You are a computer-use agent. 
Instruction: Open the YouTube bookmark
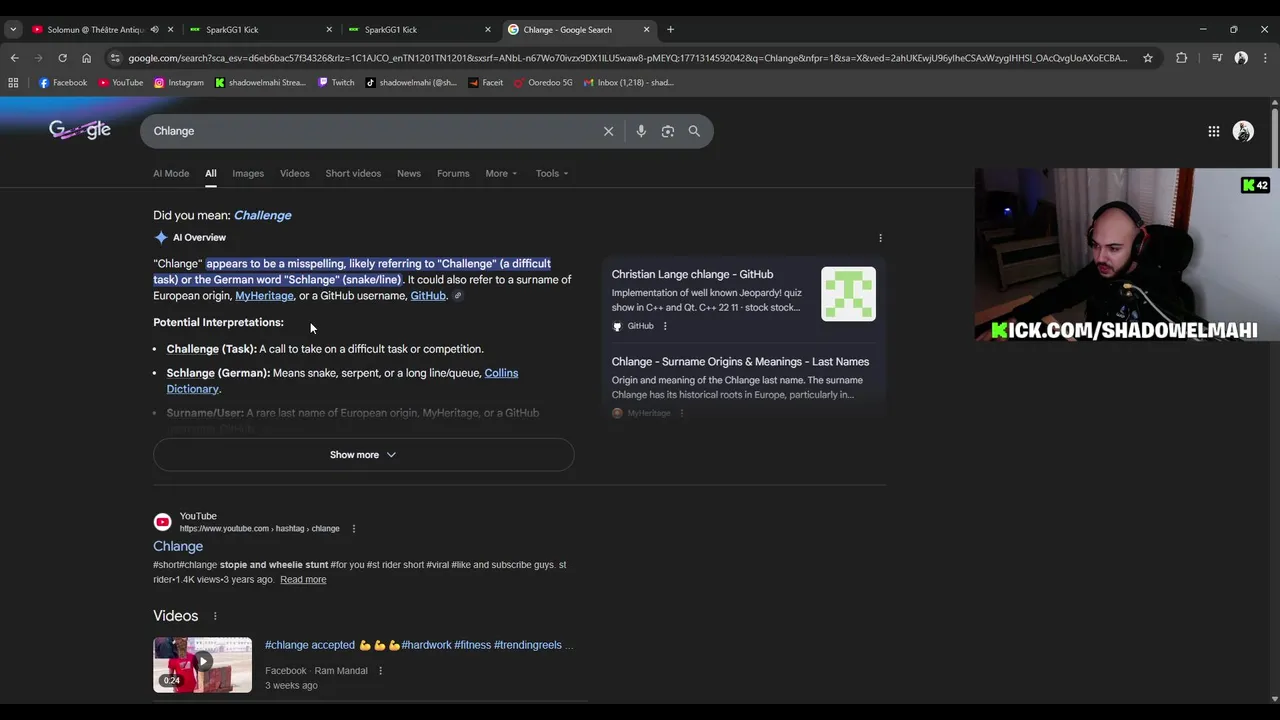pyautogui.click(x=121, y=83)
